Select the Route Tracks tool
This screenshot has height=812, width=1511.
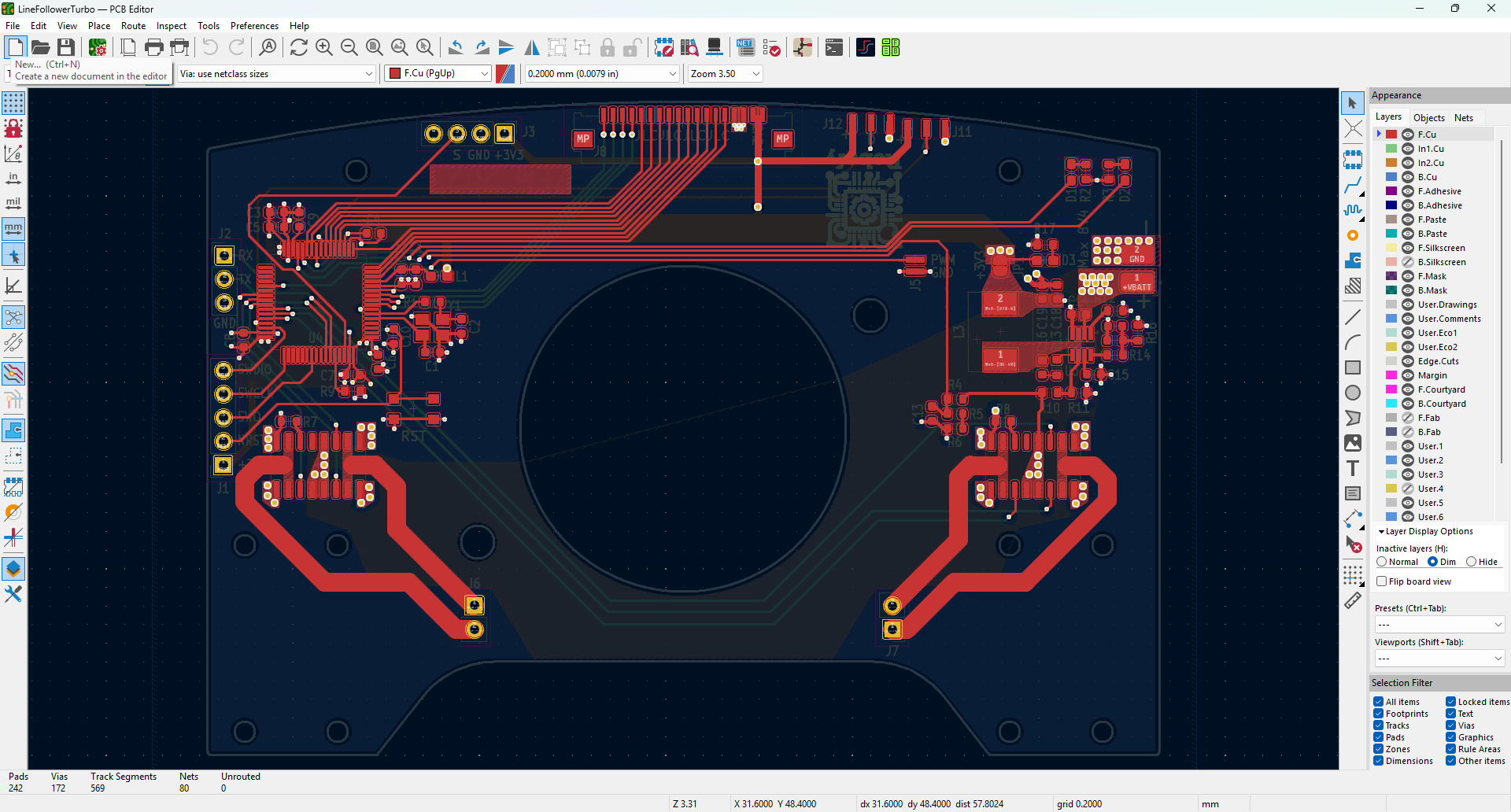click(x=1353, y=186)
